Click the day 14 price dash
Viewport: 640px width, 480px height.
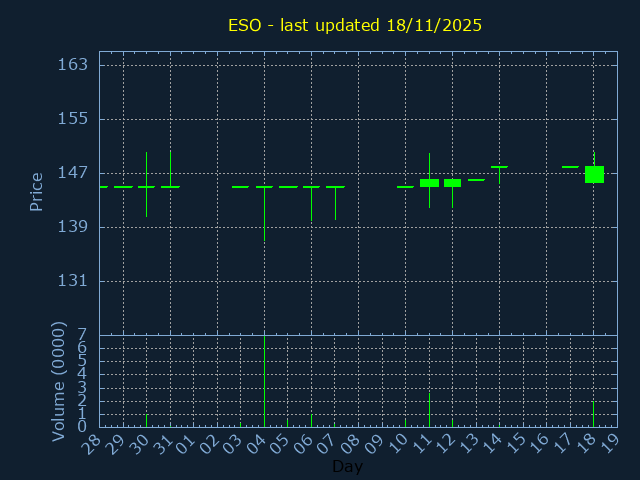tap(499, 167)
